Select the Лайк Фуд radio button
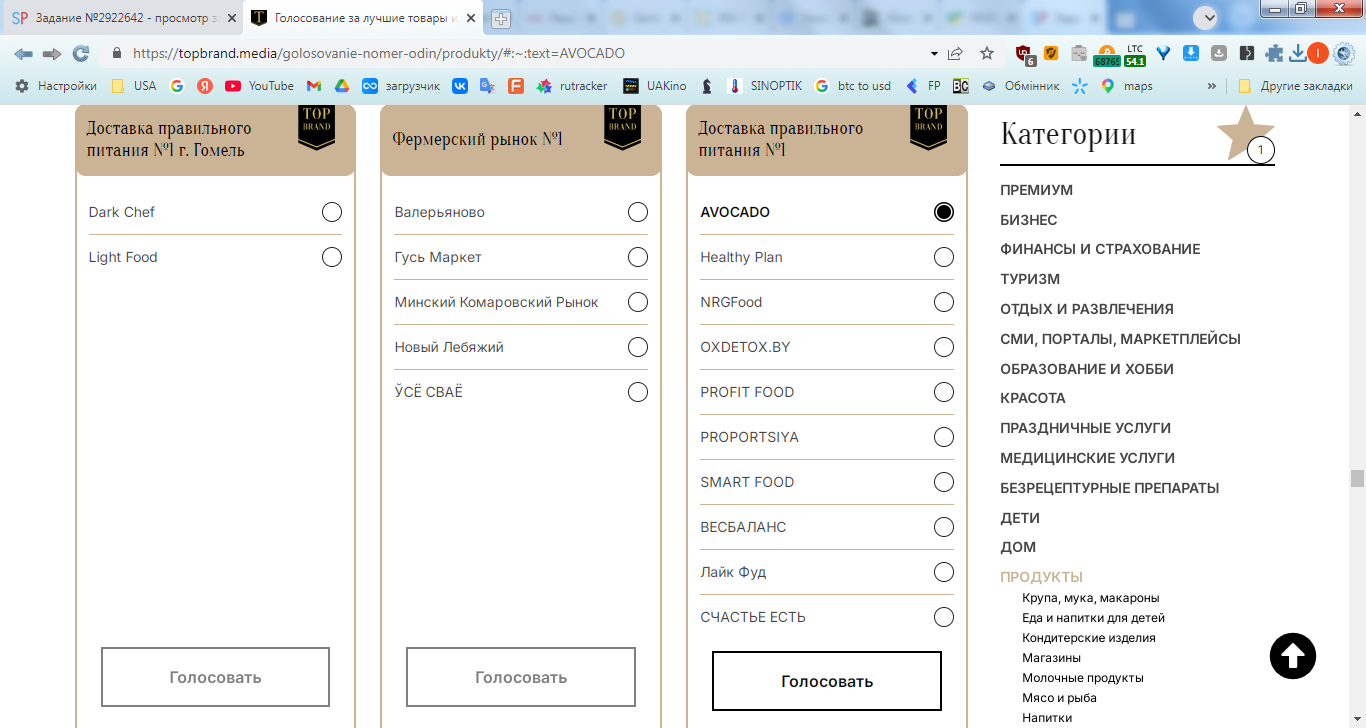The width and height of the screenshot is (1366, 728). (944, 572)
